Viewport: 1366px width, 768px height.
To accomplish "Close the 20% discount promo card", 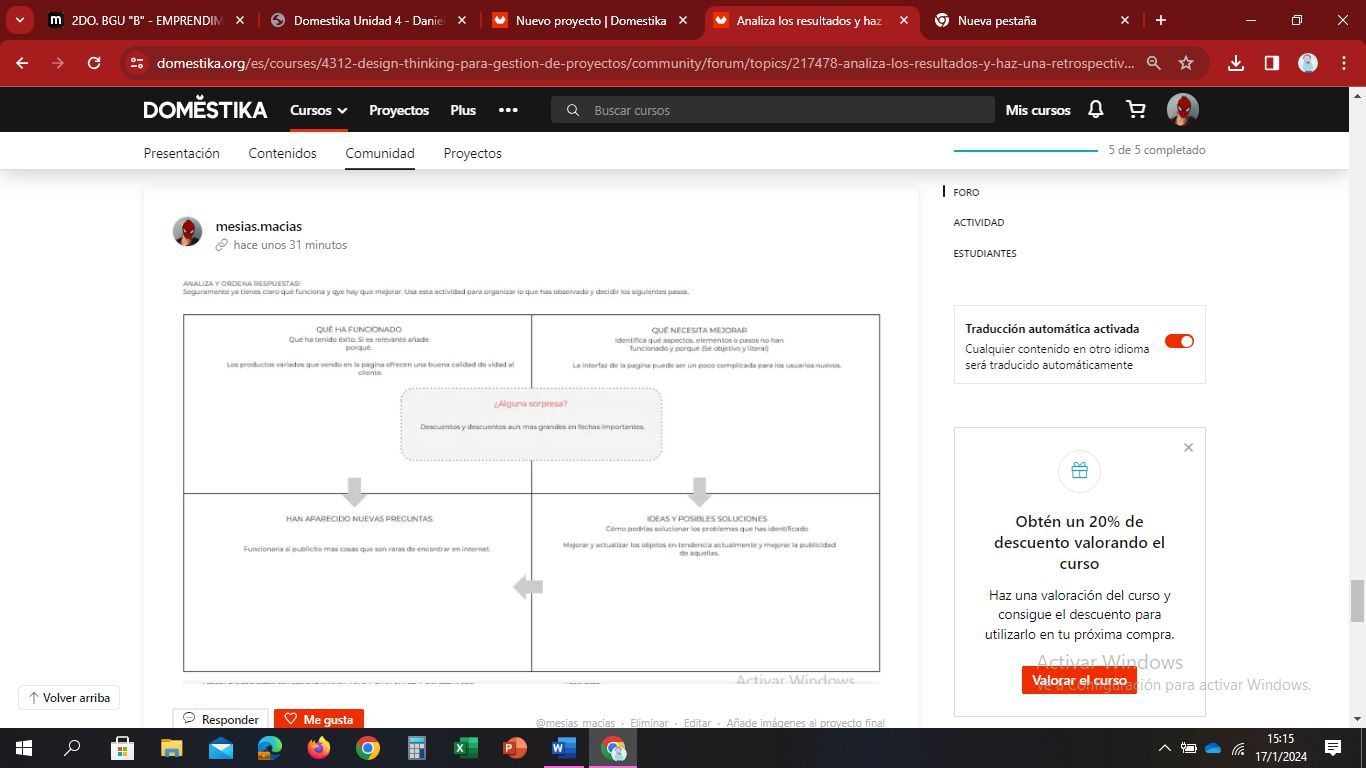I will click(1188, 448).
